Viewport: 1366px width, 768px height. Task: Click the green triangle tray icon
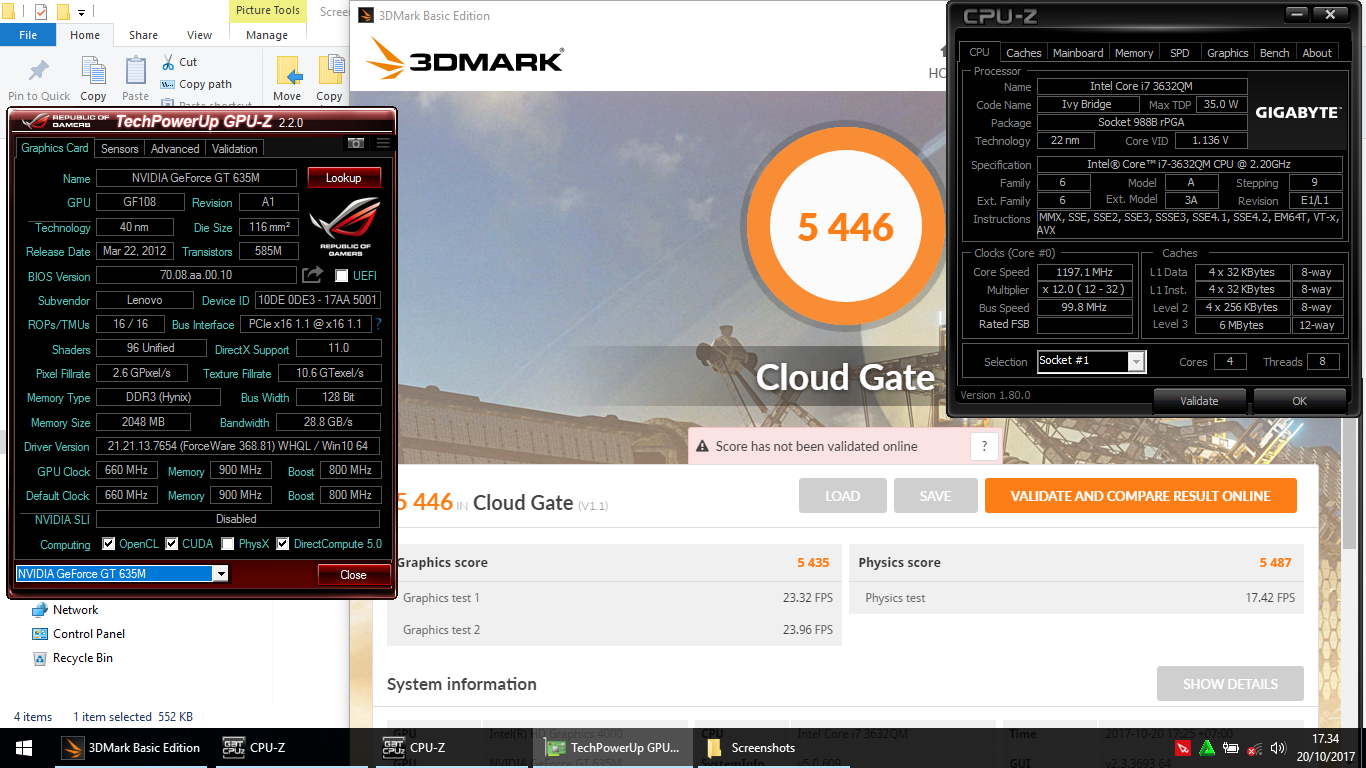[1207, 747]
